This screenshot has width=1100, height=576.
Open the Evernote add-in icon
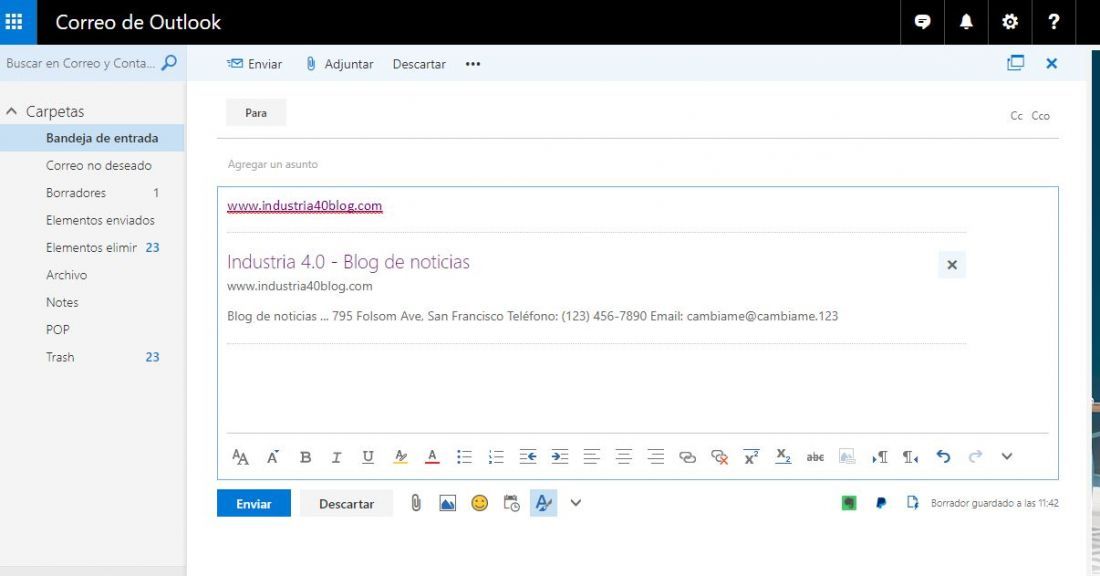(x=849, y=503)
